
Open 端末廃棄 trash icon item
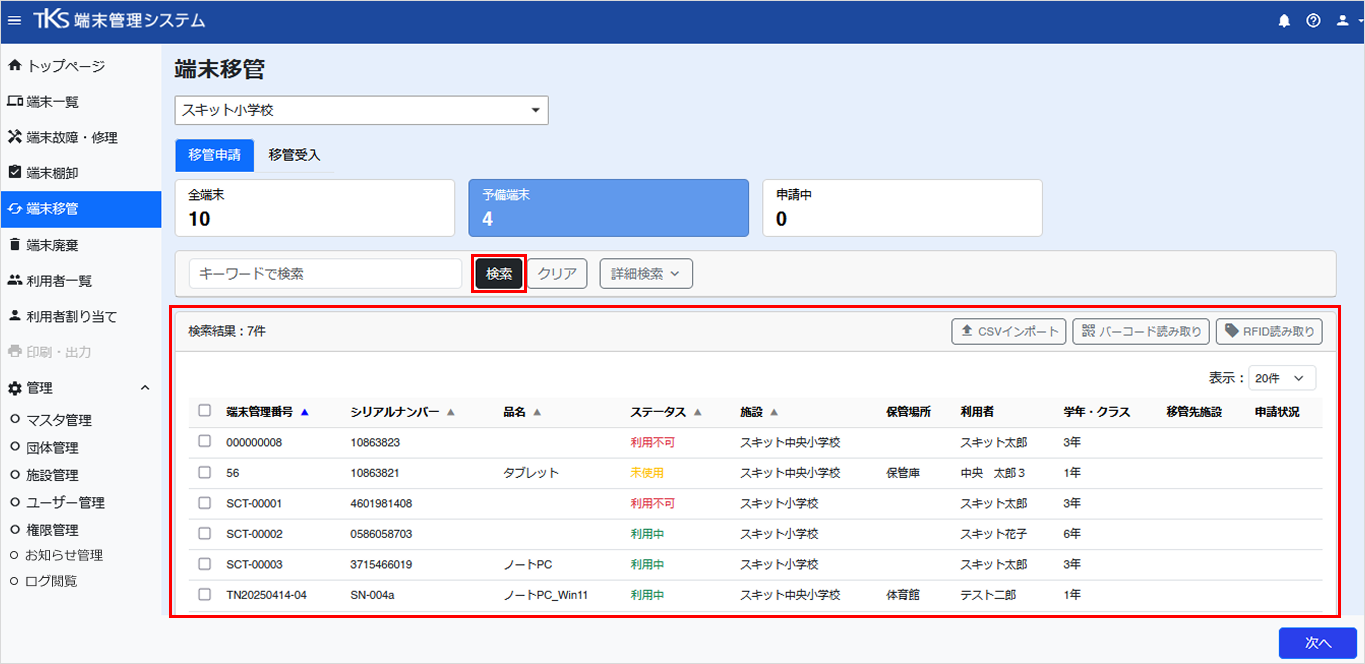pos(14,245)
